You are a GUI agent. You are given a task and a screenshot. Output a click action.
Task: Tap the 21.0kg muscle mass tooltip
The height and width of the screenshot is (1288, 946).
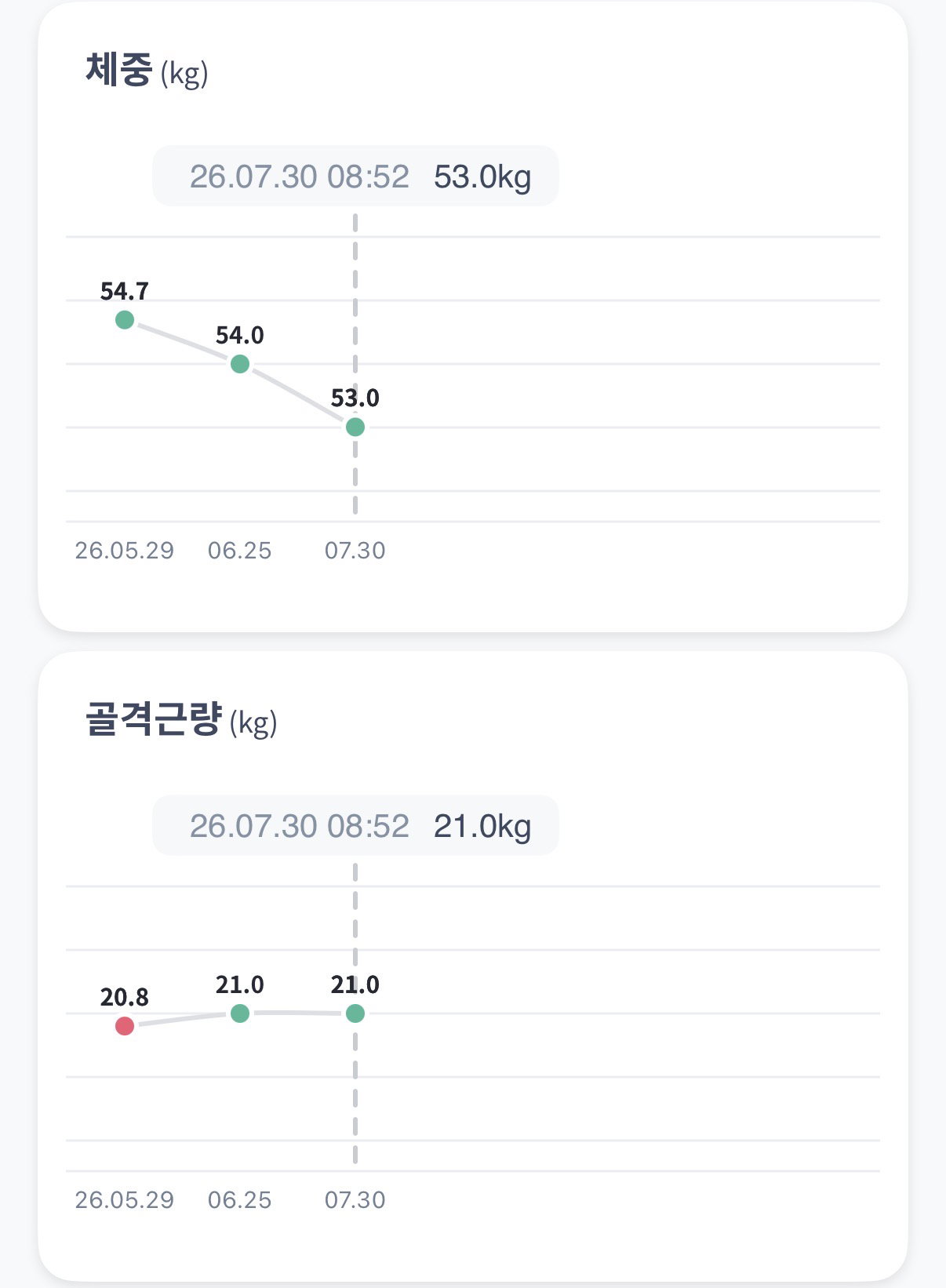(x=355, y=826)
